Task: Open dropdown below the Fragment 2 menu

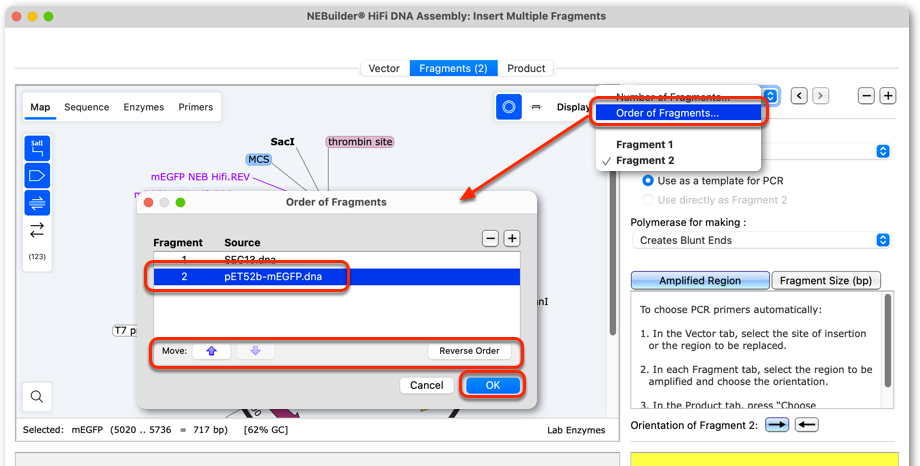Action: [x=882, y=151]
